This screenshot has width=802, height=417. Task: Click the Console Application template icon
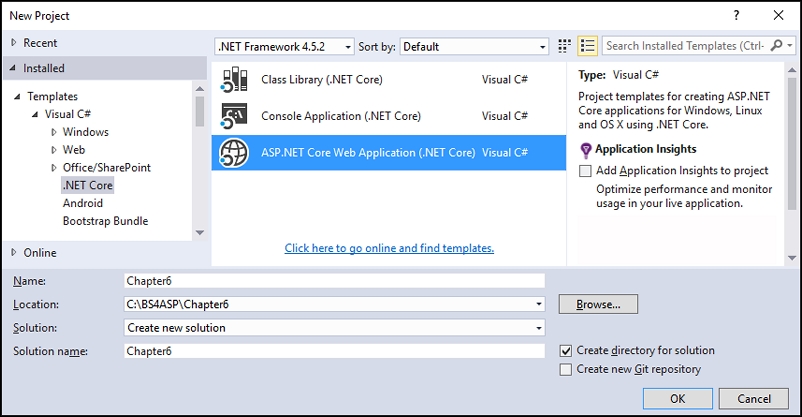pyautogui.click(x=234, y=116)
